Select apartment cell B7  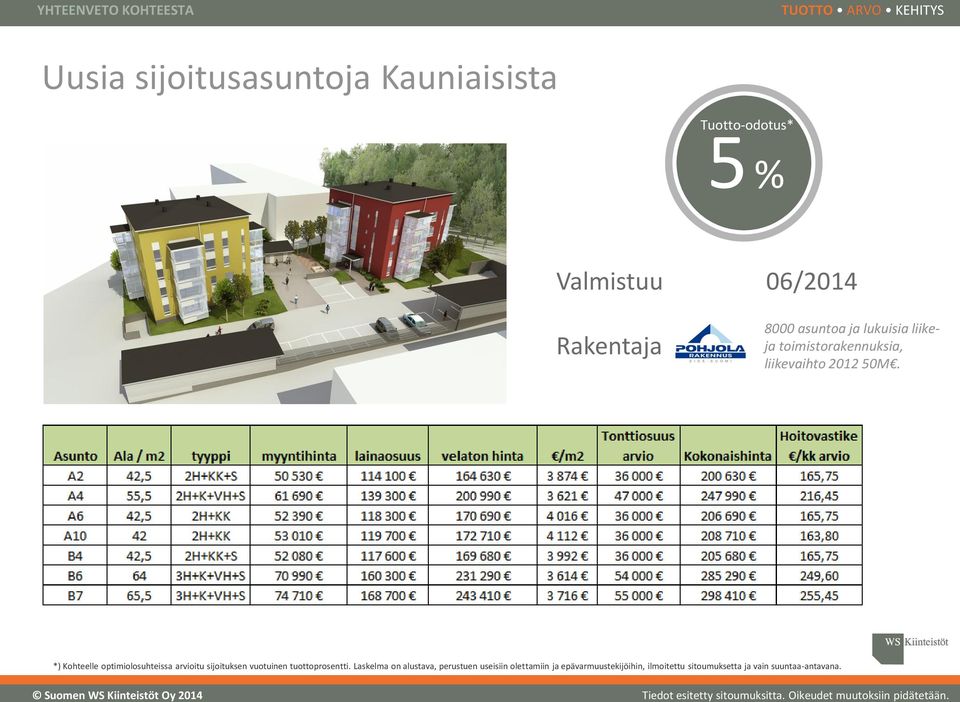pyautogui.click(x=75, y=595)
